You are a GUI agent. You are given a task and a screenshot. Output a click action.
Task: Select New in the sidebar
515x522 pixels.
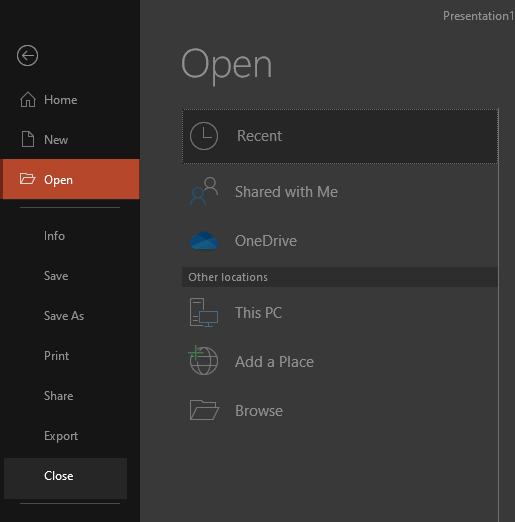pyautogui.click(x=70, y=140)
